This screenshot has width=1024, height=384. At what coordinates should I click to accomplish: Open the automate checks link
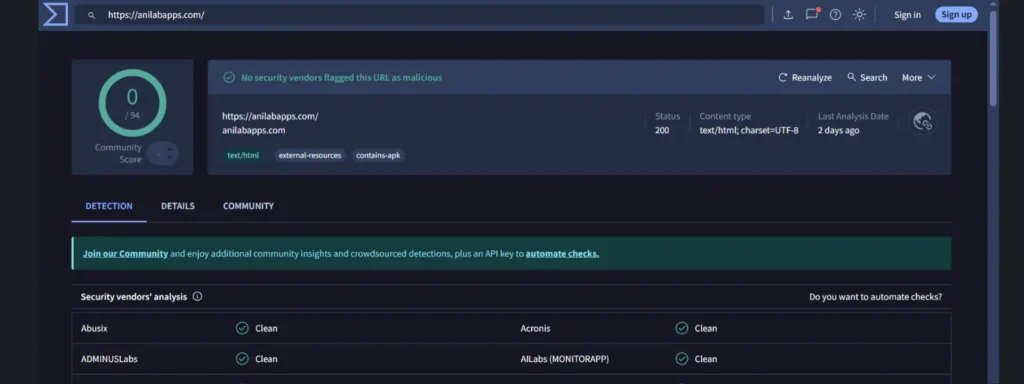pyautogui.click(x=562, y=253)
